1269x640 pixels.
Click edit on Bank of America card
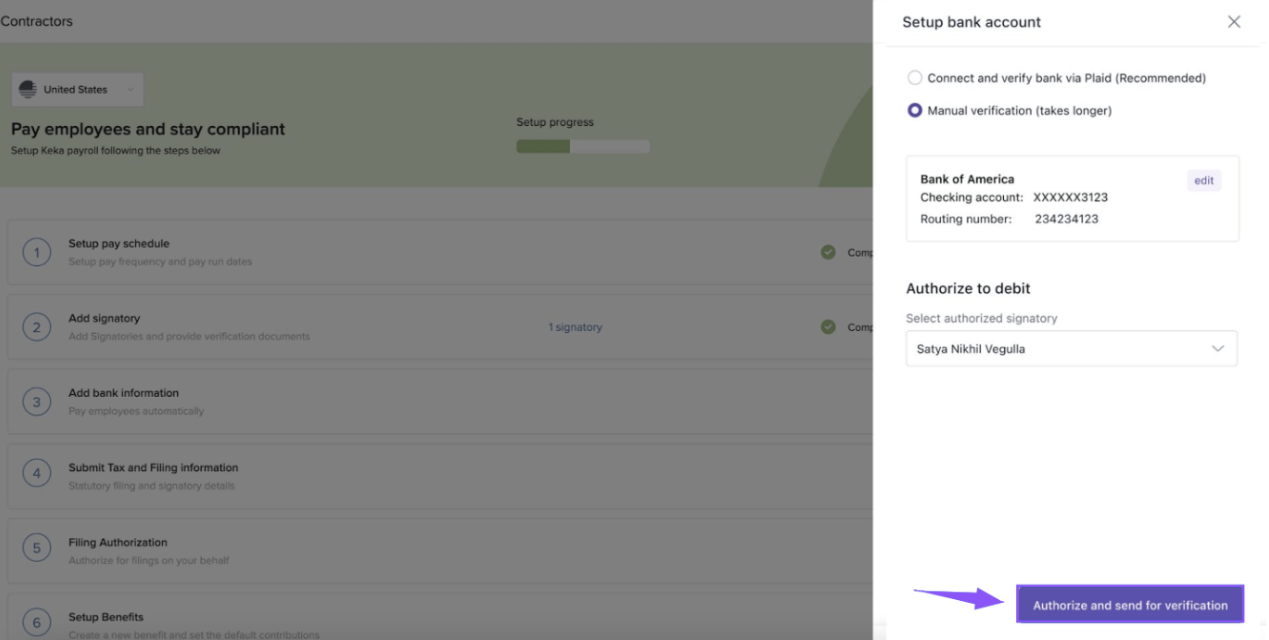pos(1203,181)
